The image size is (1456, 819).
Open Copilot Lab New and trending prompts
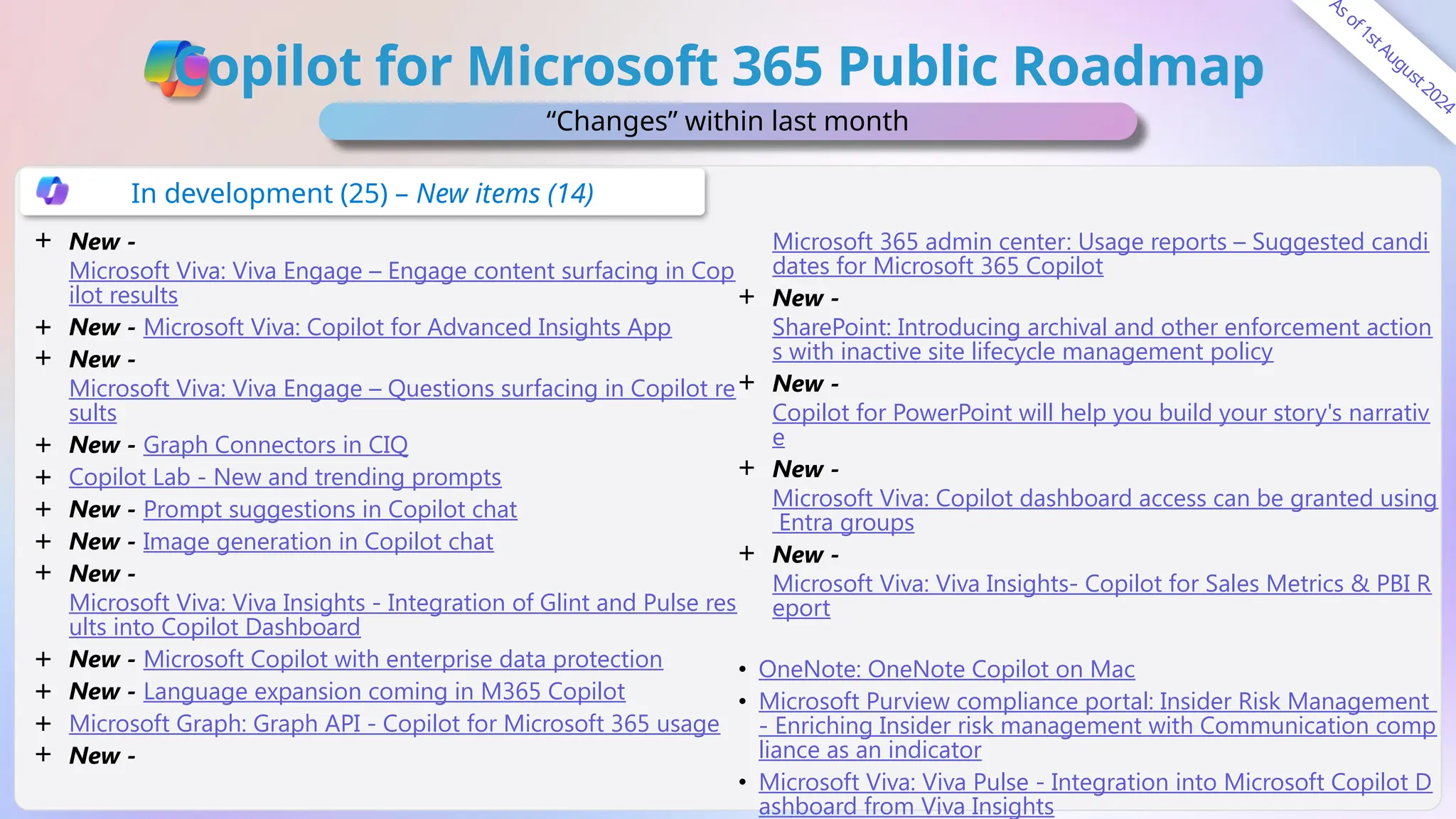(285, 477)
